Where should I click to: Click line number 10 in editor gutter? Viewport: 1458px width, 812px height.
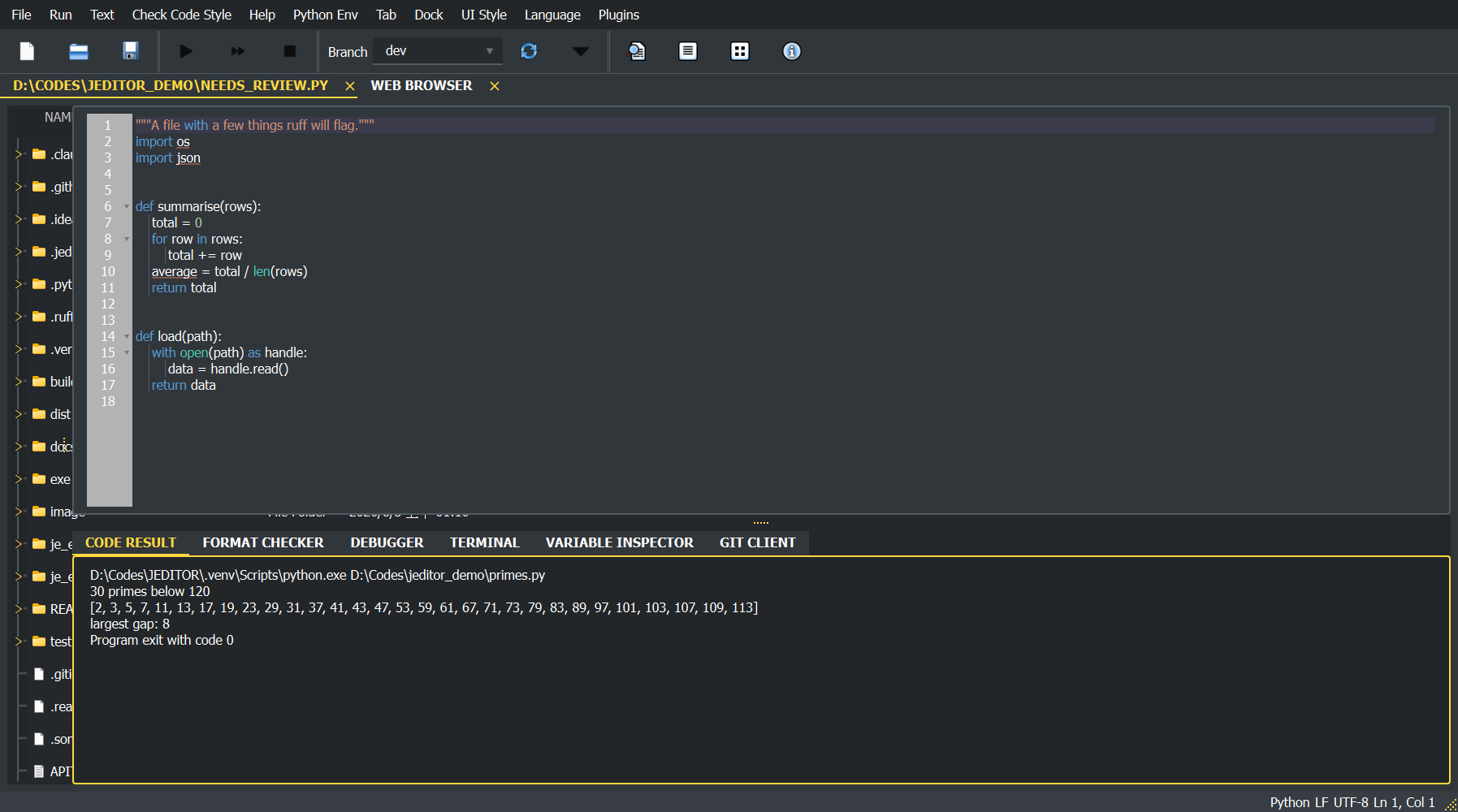click(108, 271)
